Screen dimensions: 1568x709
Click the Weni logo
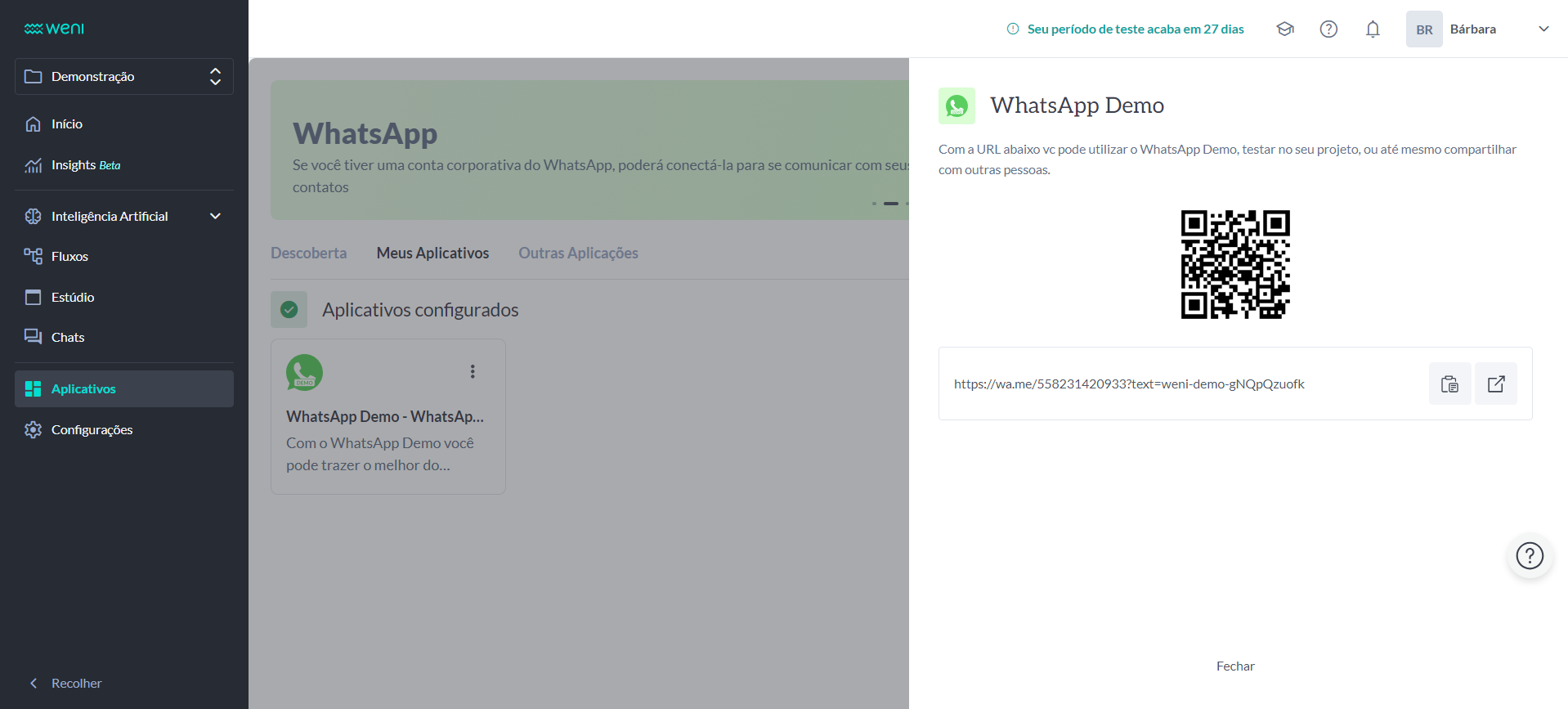(54, 29)
